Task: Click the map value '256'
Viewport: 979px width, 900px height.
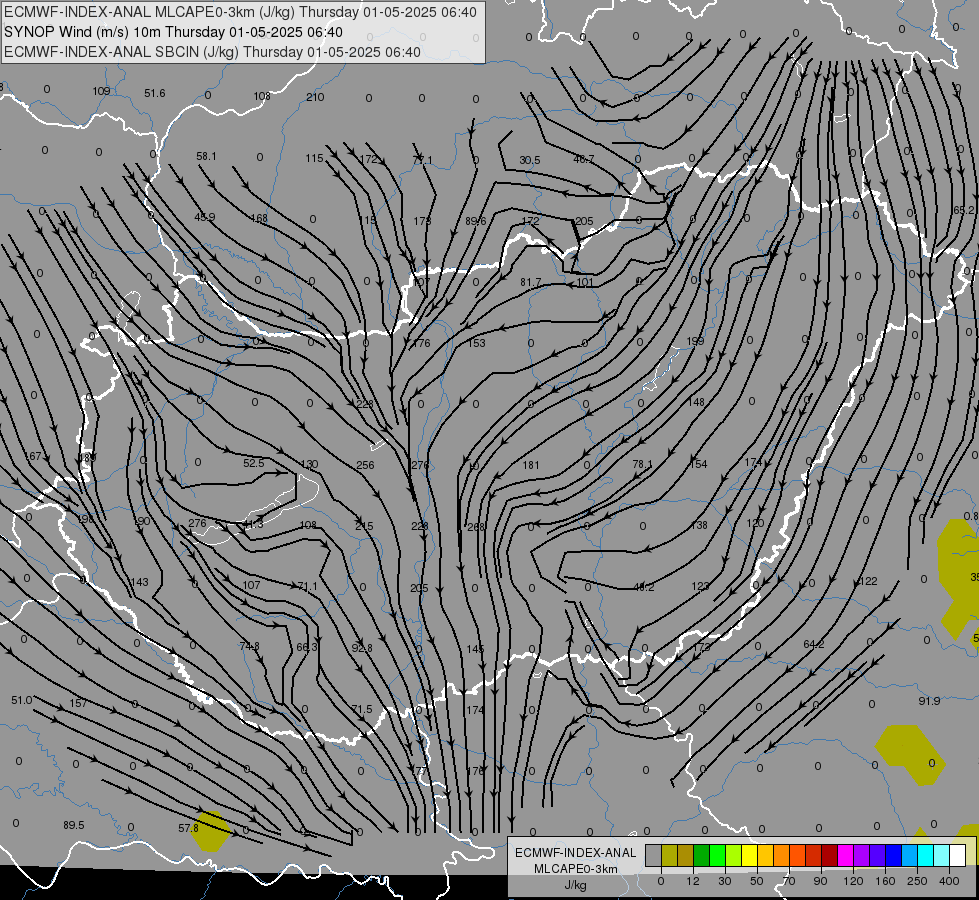Action: pyautogui.click(x=365, y=465)
